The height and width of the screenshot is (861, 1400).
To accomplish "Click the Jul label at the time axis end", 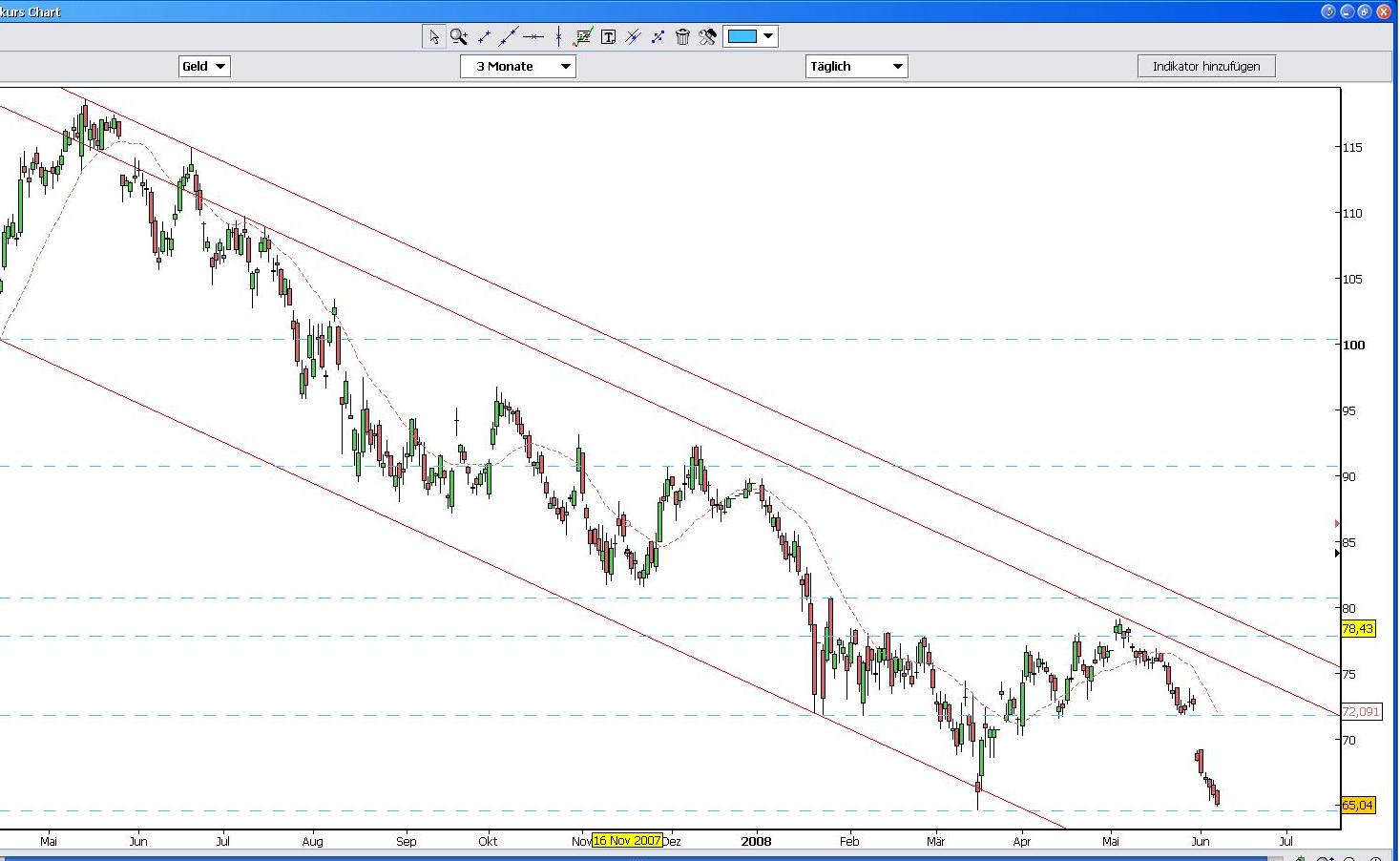I will coord(1286,842).
